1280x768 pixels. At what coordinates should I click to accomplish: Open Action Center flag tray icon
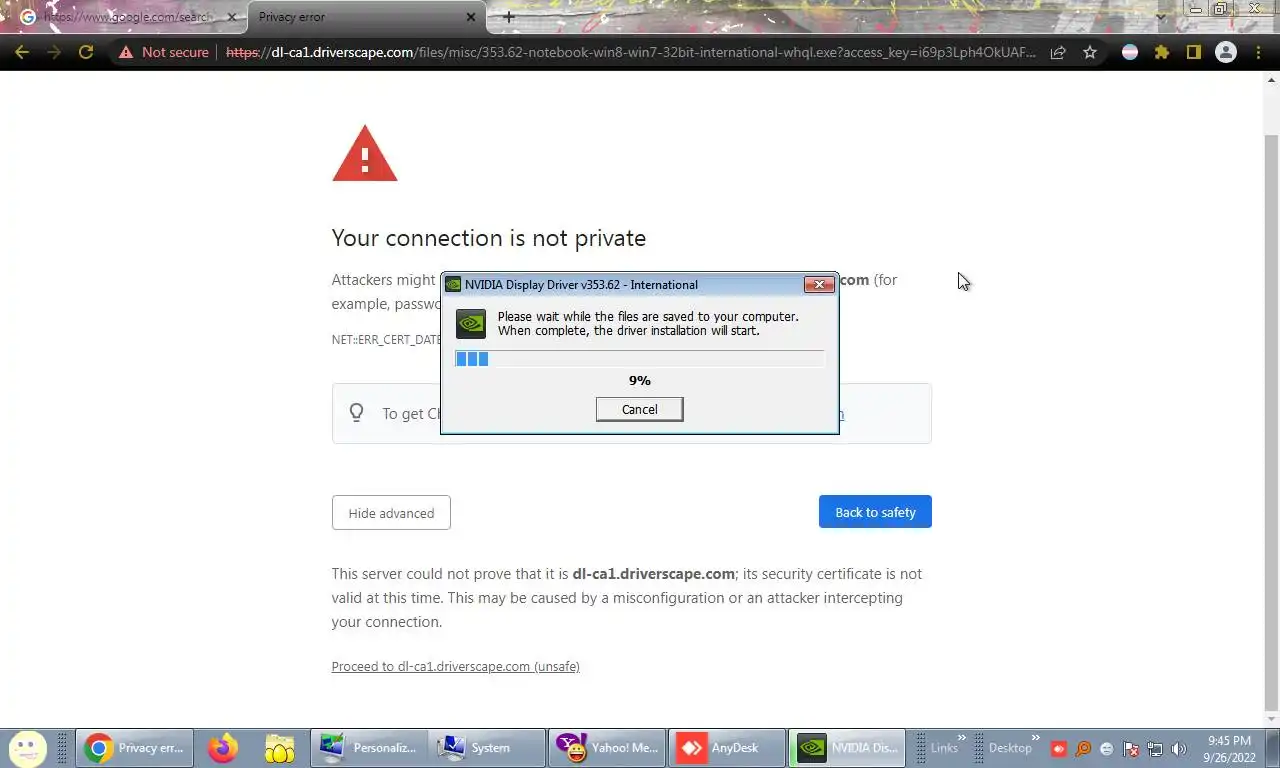(x=1131, y=748)
